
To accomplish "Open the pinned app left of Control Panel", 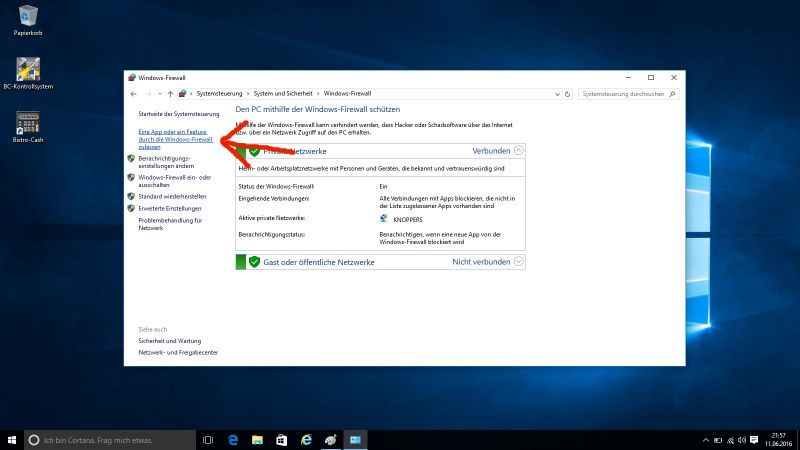I will 331,440.
